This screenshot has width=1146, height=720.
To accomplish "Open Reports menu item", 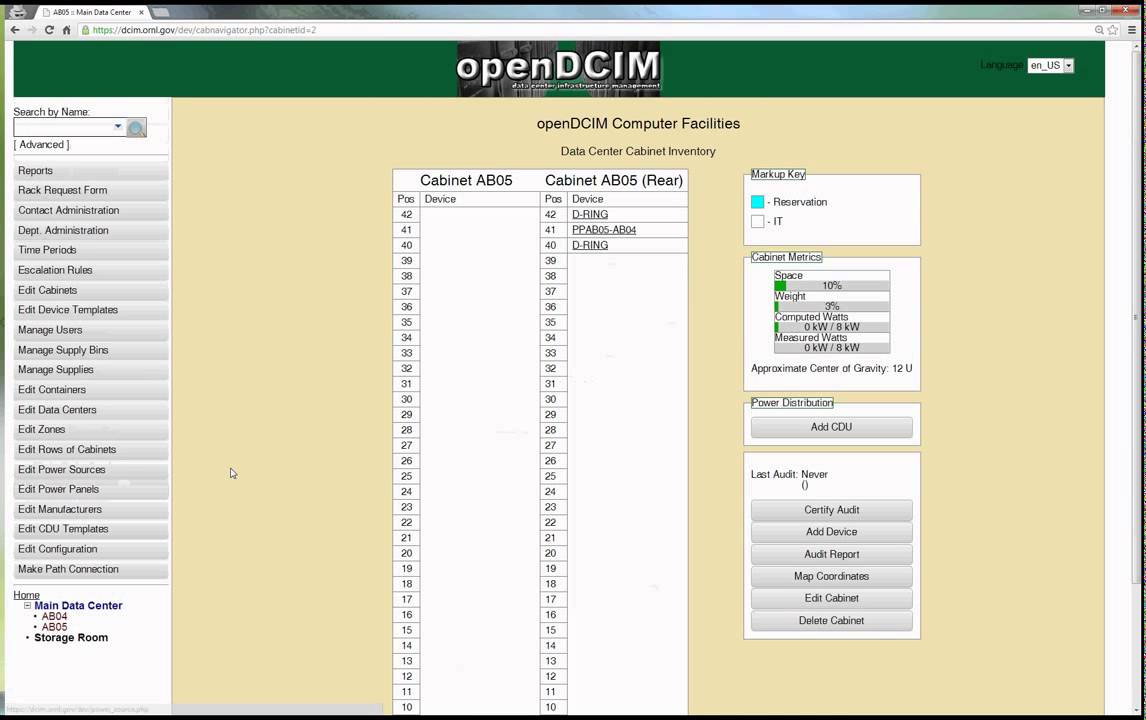I will point(91,170).
